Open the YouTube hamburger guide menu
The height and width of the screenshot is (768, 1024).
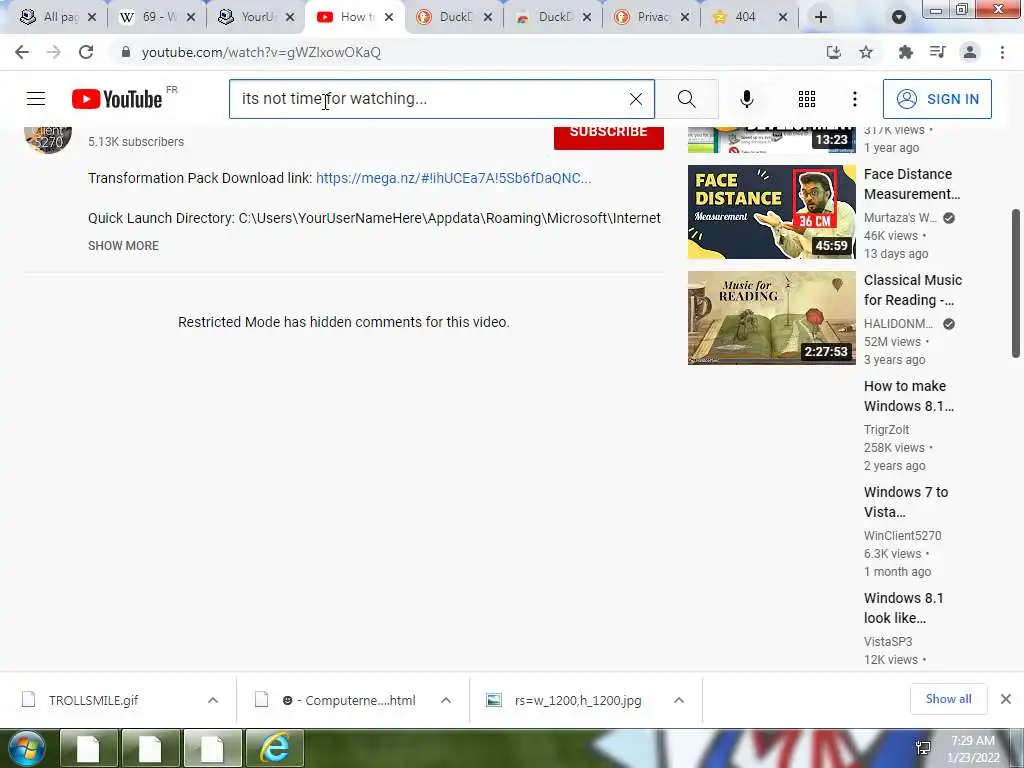pyautogui.click(x=36, y=99)
